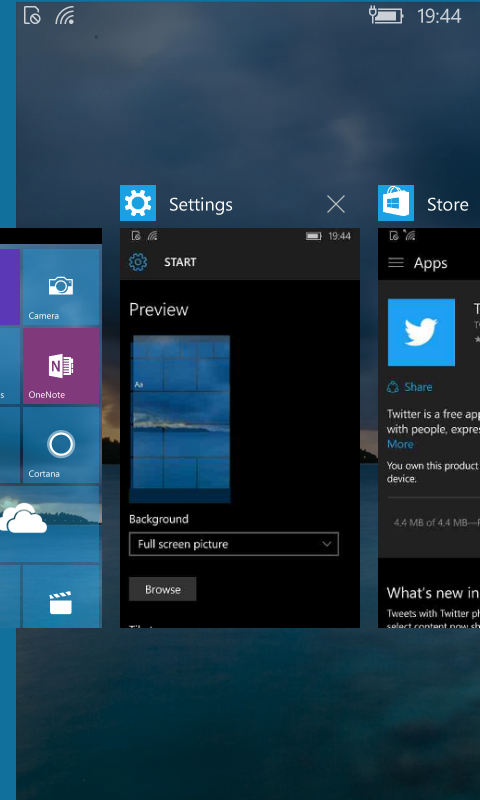
Task: Tap the battery icon in status bar
Action: tap(387, 15)
